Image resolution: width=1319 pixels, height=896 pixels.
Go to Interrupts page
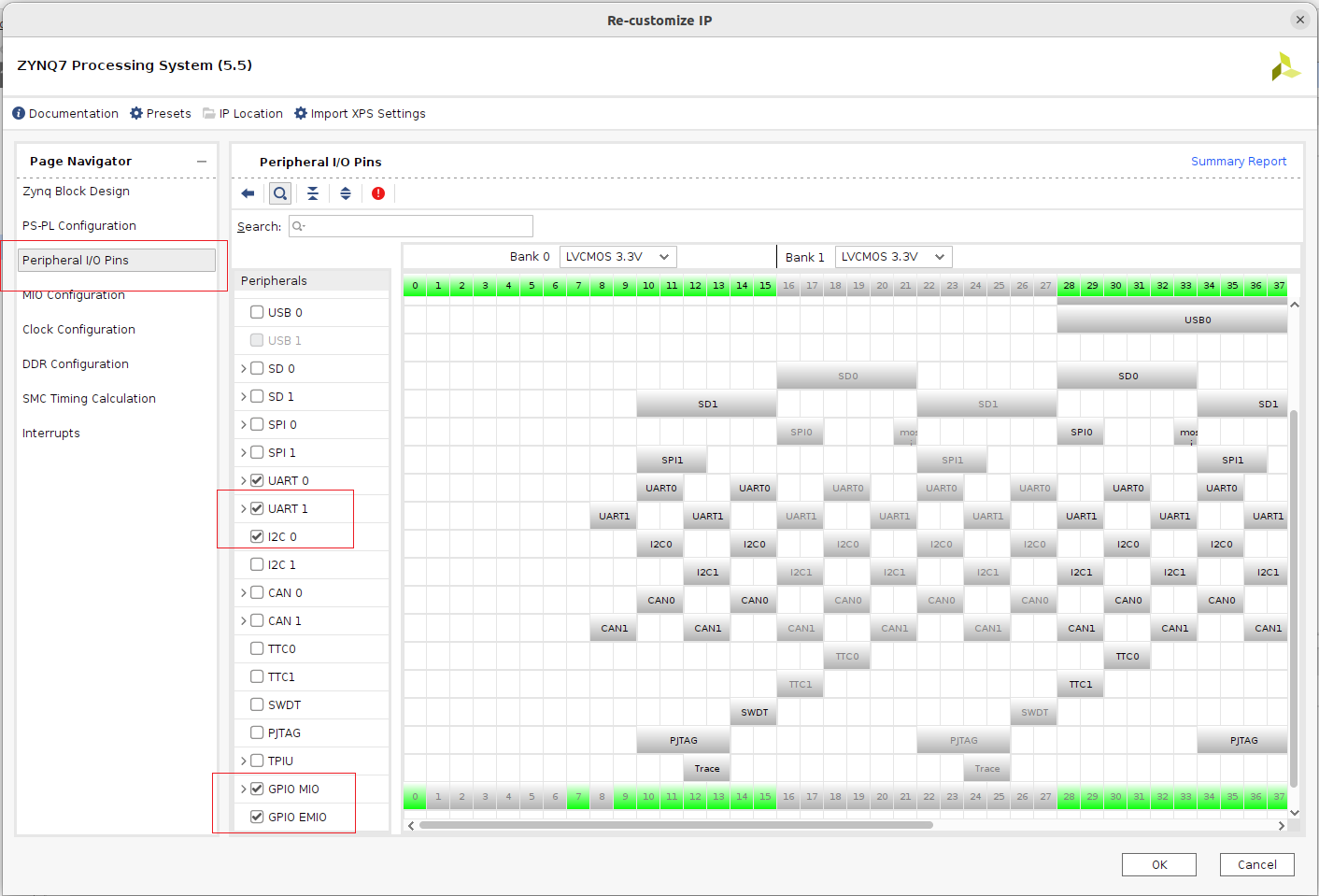pos(51,433)
